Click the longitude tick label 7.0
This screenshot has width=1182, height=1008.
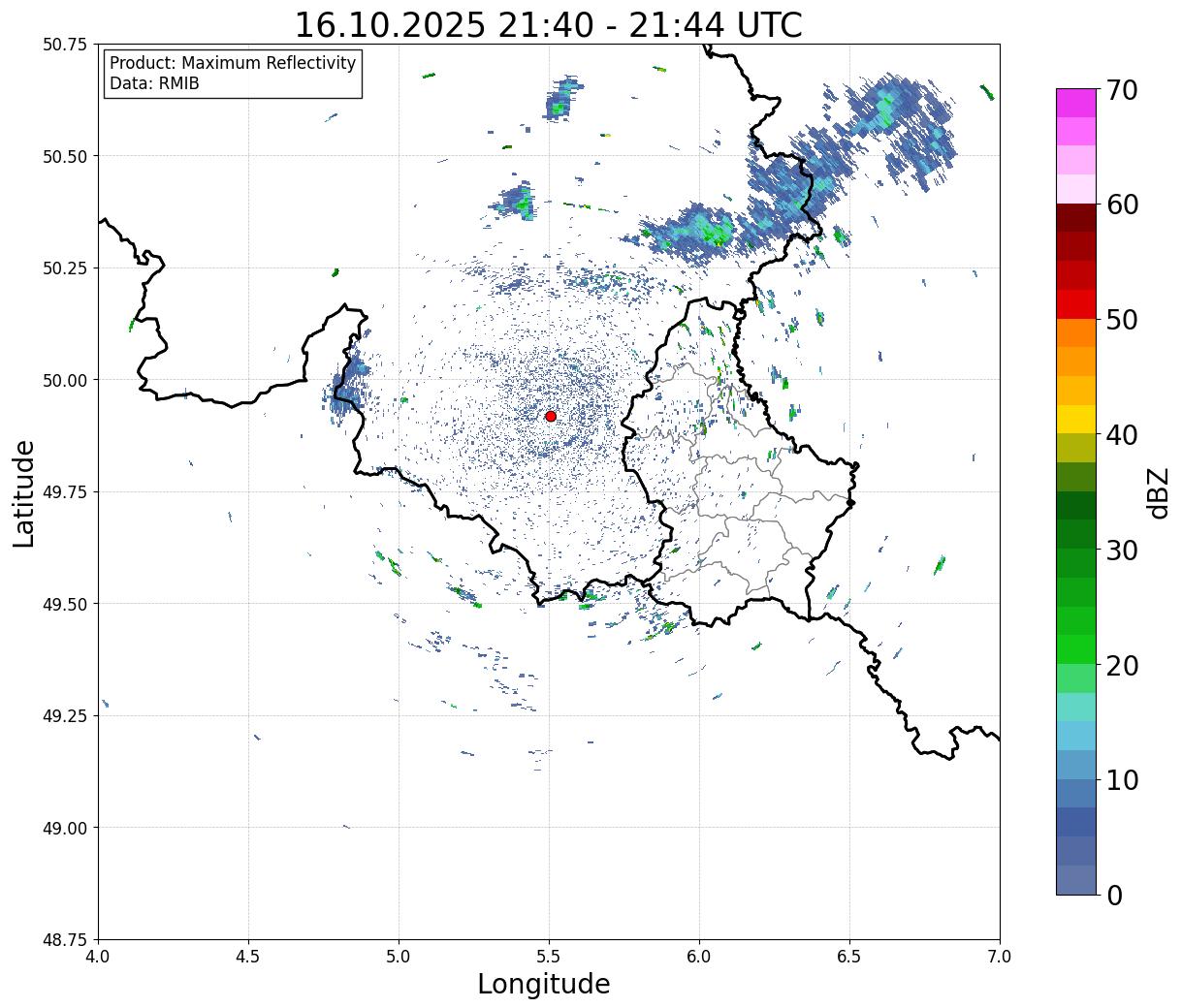click(1000, 957)
